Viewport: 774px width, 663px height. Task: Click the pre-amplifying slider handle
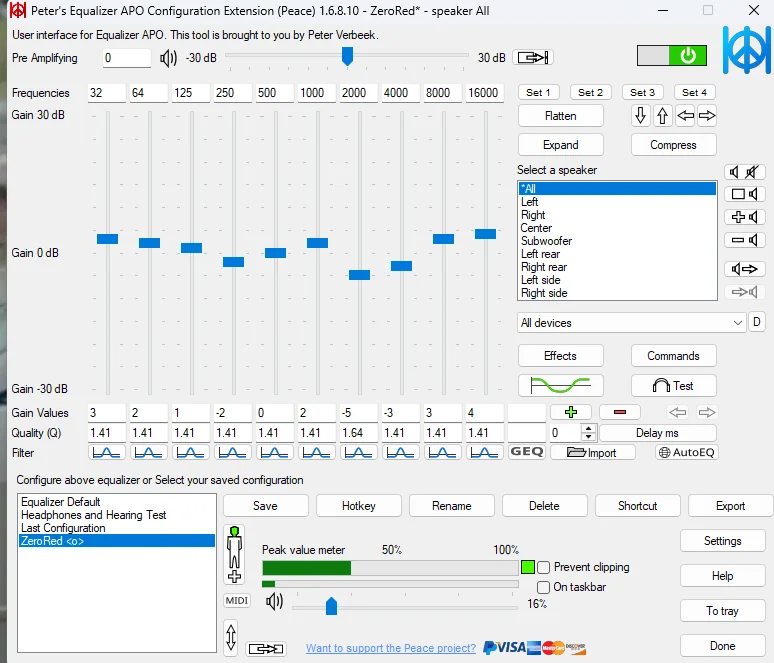click(348, 56)
